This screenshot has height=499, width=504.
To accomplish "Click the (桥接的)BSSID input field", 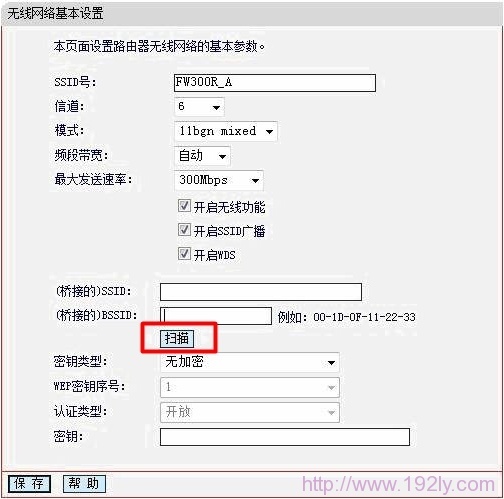I will (x=216, y=316).
